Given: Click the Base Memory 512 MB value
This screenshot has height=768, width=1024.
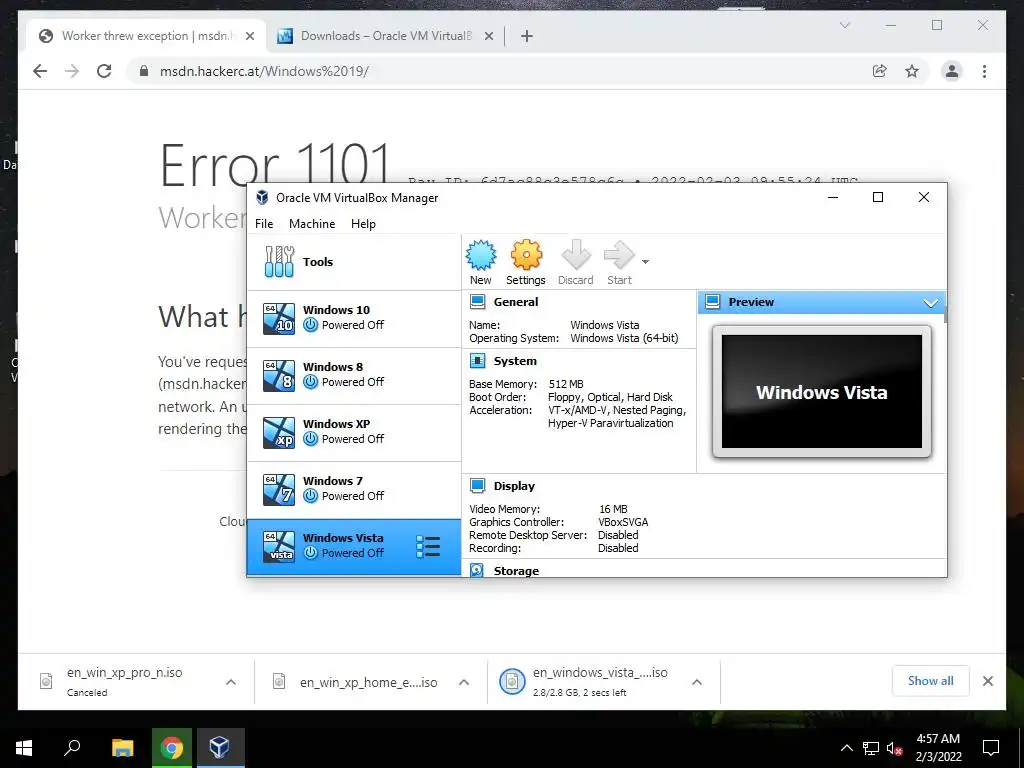Looking at the screenshot, I should pyautogui.click(x=566, y=384).
